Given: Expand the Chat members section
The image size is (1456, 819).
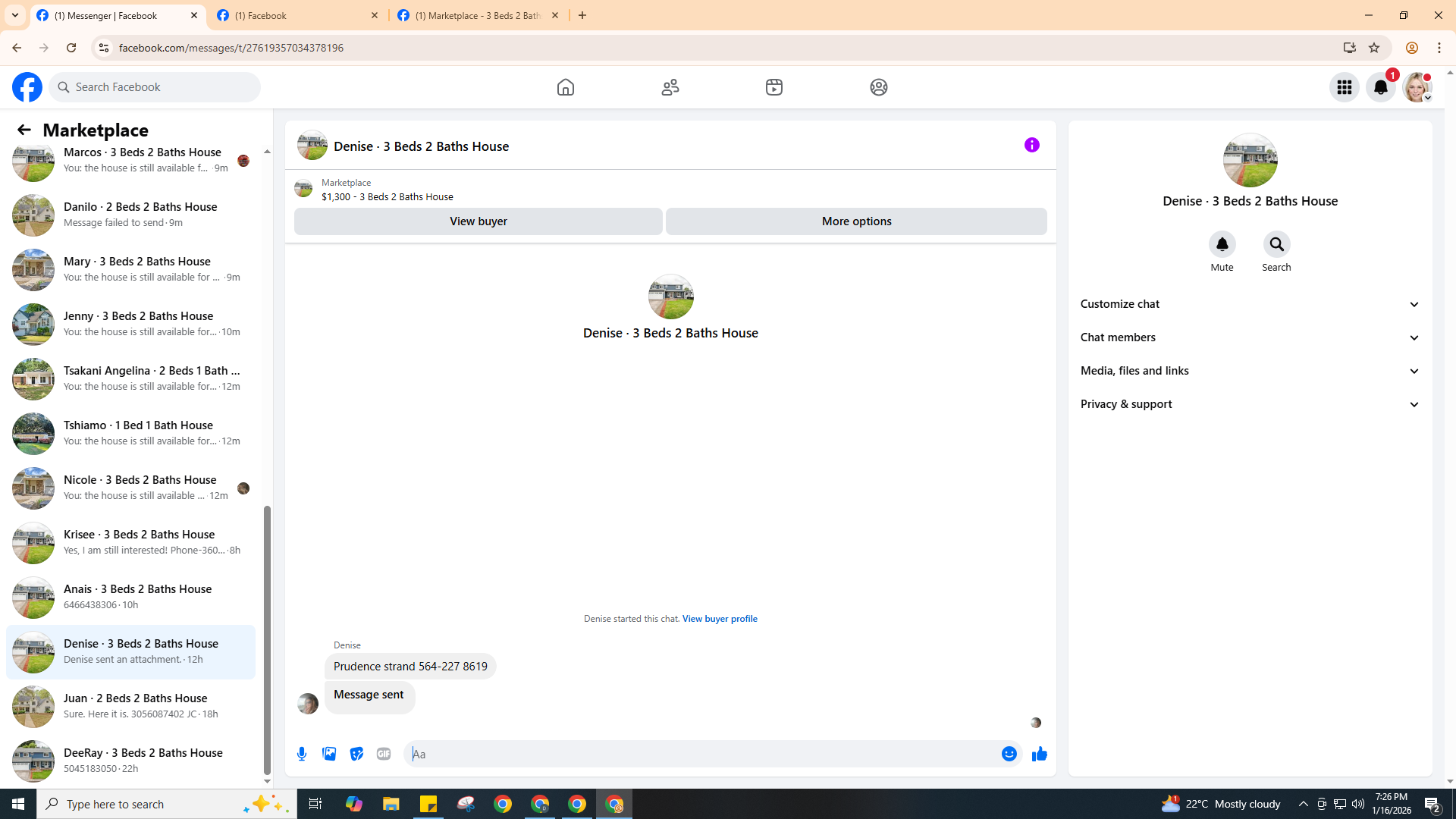Looking at the screenshot, I should pos(1250,337).
